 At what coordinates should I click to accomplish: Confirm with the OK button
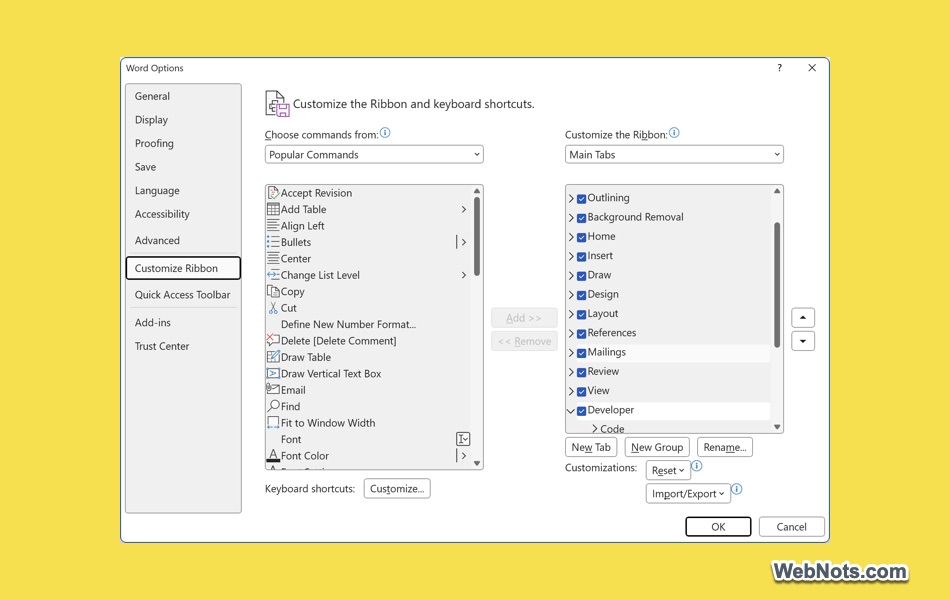click(x=718, y=527)
